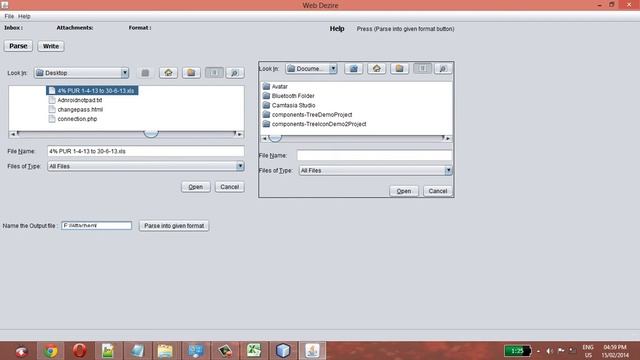
Task: Open the File menu
Action: 9,16
